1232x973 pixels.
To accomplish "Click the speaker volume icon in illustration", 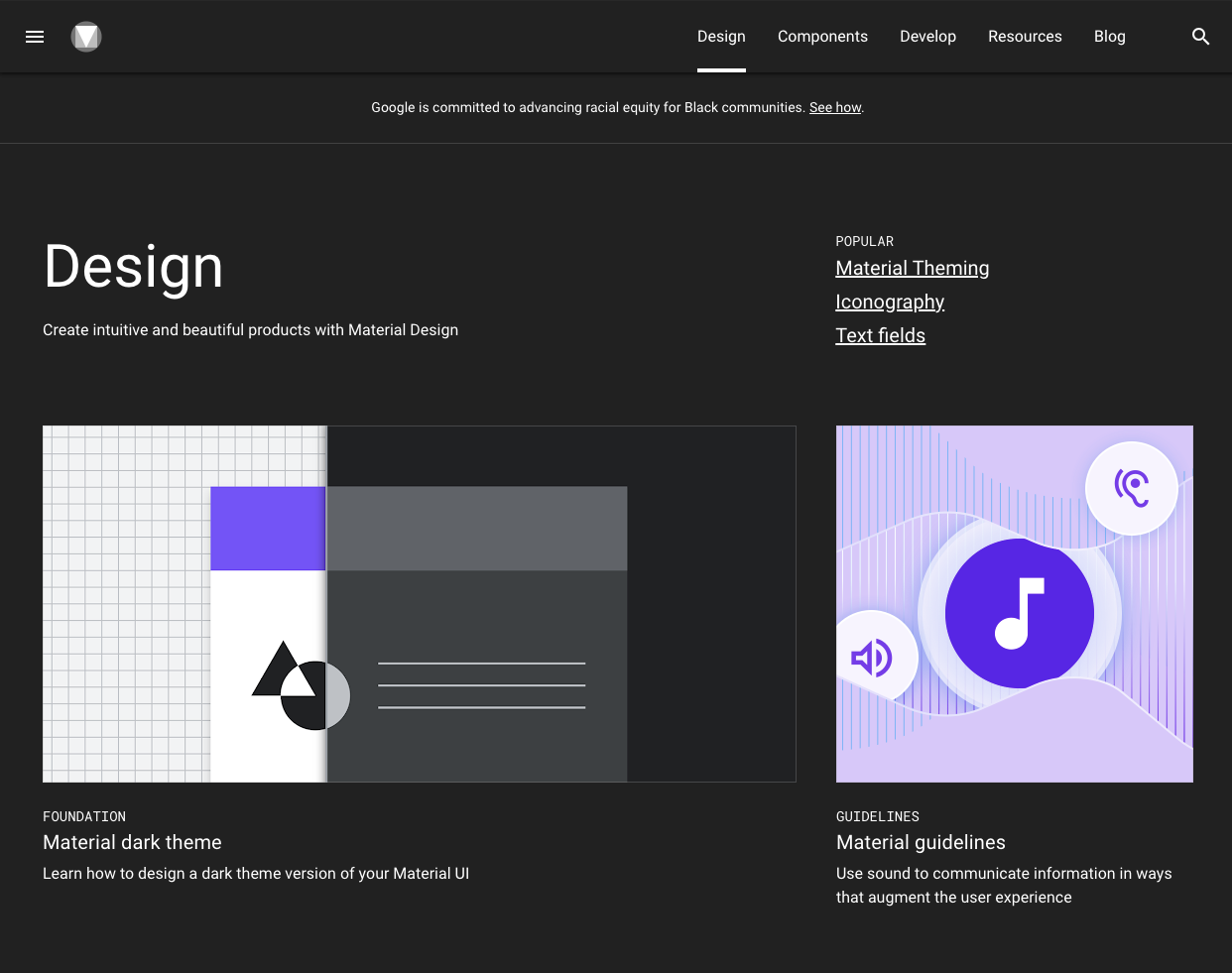I will 872,657.
